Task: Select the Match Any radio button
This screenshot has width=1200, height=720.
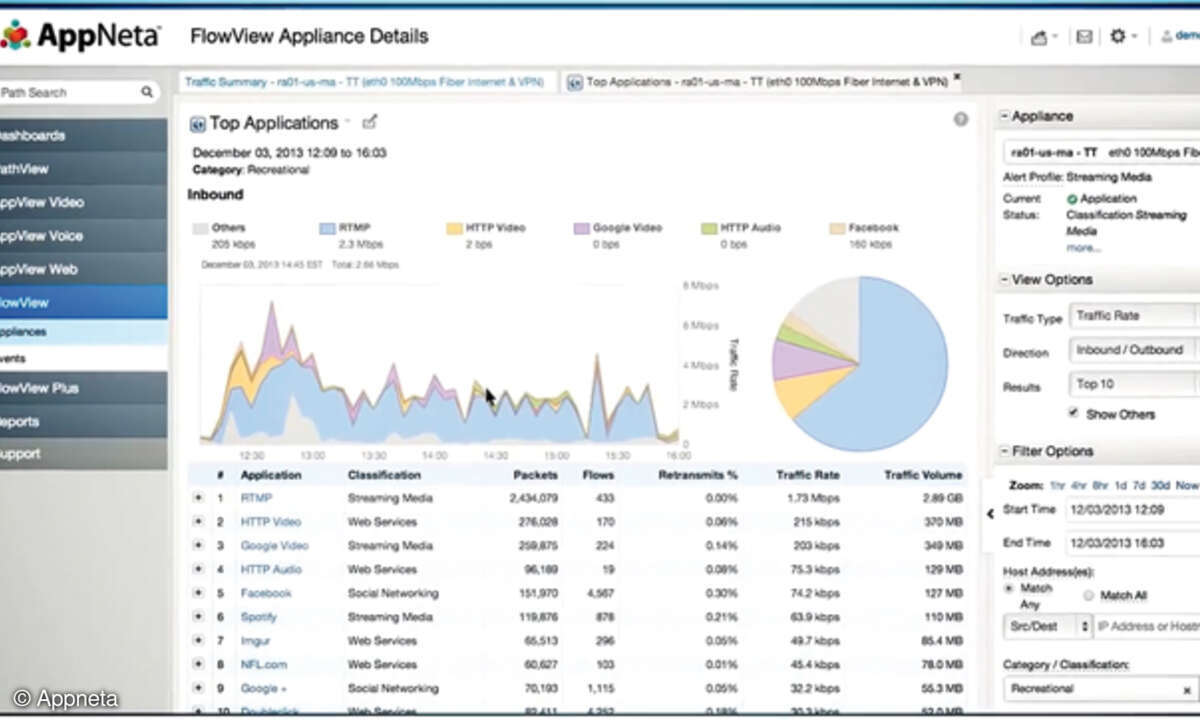Action: tap(1009, 589)
